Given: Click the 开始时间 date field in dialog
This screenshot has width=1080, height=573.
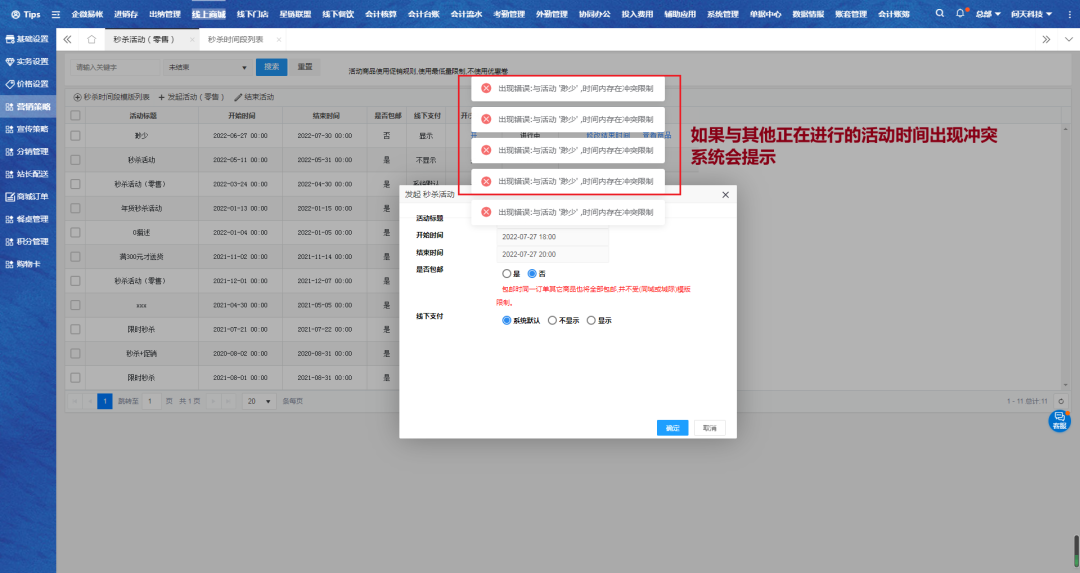Looking at the screenshot, I should (x=552, y=237).
